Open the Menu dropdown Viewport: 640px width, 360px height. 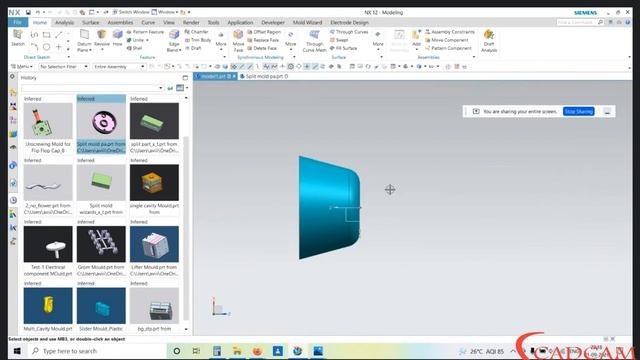pyautogui.click(x=22, y=66)
